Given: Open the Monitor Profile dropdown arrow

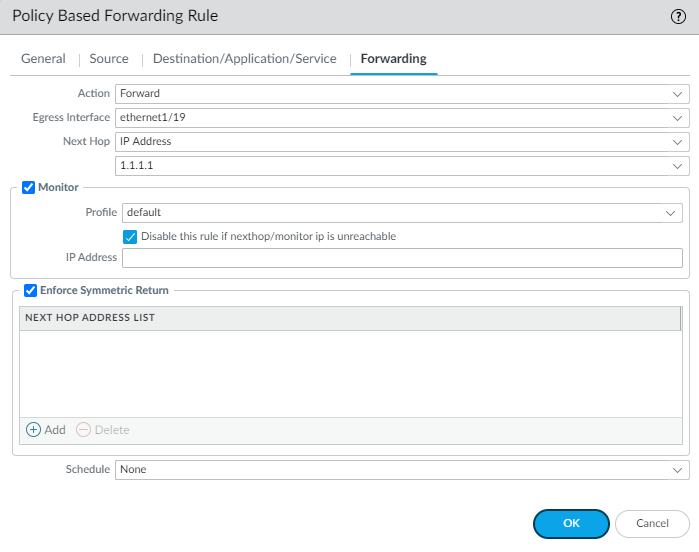Looking at the screenshot, I should pos(670,213).
